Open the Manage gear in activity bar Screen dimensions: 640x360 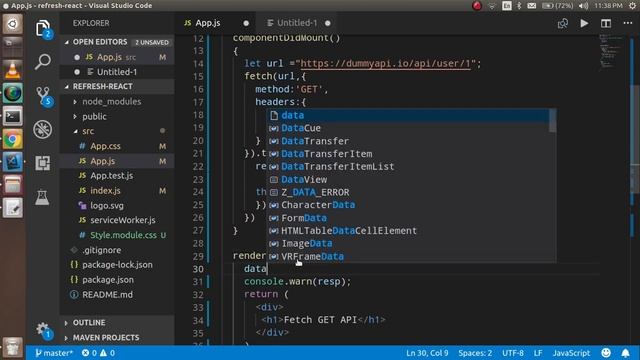[43, 330]
